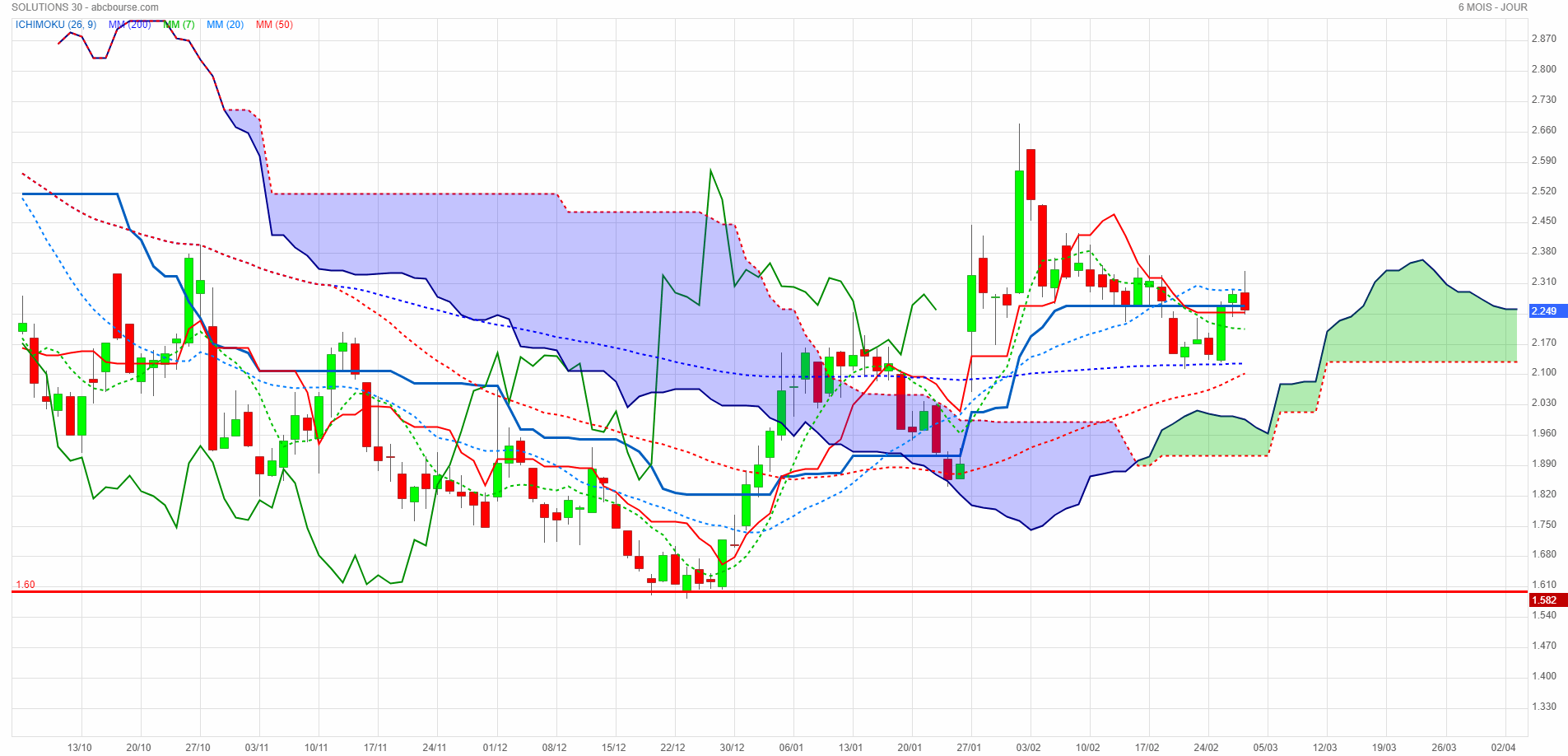Image resolution: width=1568 pixels, height=756 pixels.
Task: Click the 2.380 price axis label
Action: (x=1544, y=251)
